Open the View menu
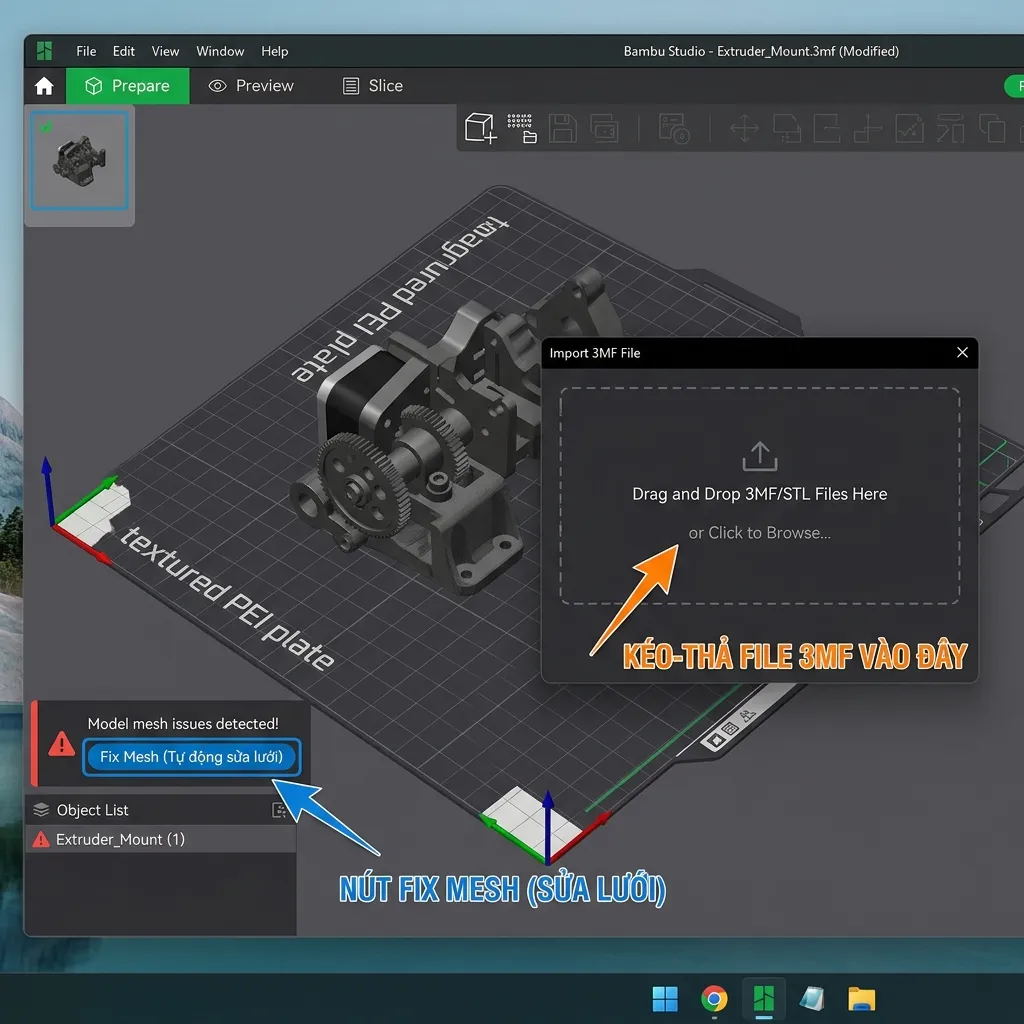The width and height of the screenshot is (1024, 1024). [x=165, y=51]
